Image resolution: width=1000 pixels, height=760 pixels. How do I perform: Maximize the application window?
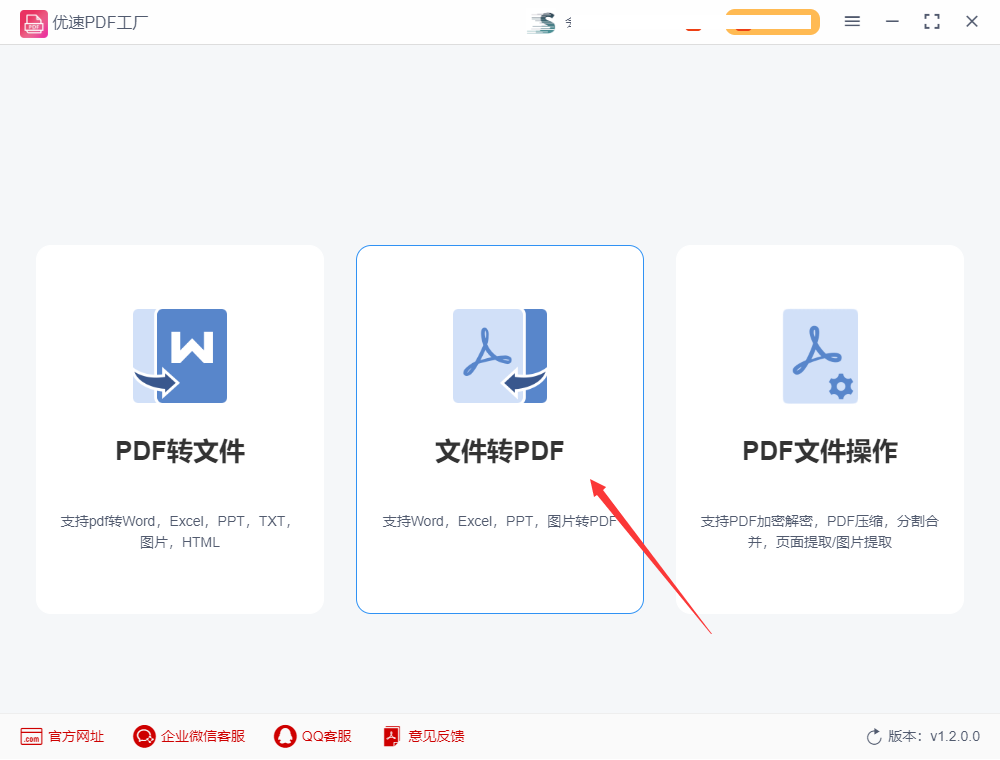932,22
